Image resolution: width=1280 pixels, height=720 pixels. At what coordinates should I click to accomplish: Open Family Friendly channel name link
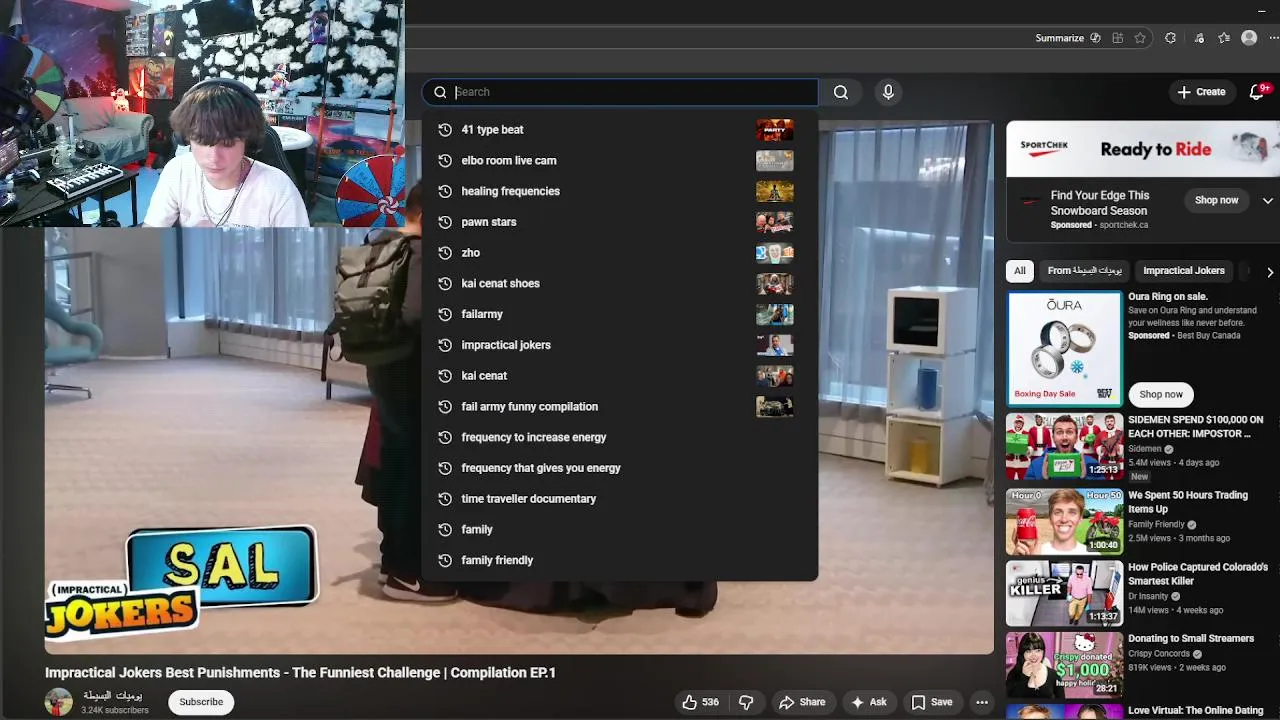(1156, 524)
